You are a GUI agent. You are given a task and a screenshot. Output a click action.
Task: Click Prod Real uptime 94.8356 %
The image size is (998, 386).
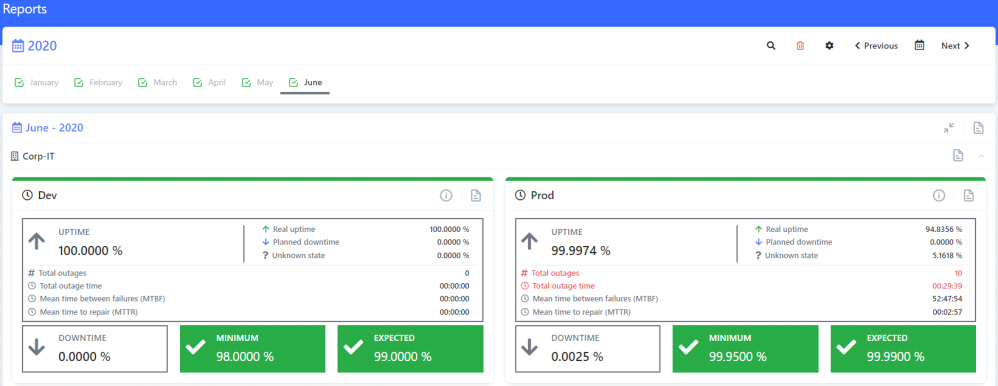943,229
